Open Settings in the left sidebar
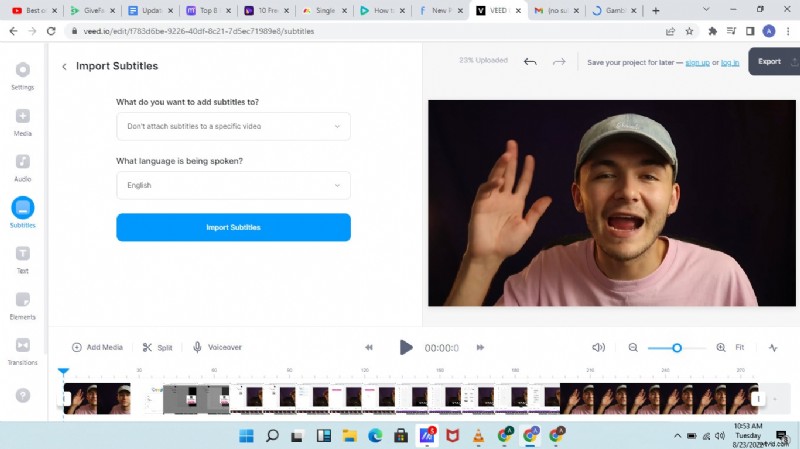The image size is (800, 449). [x=22, y=70]
